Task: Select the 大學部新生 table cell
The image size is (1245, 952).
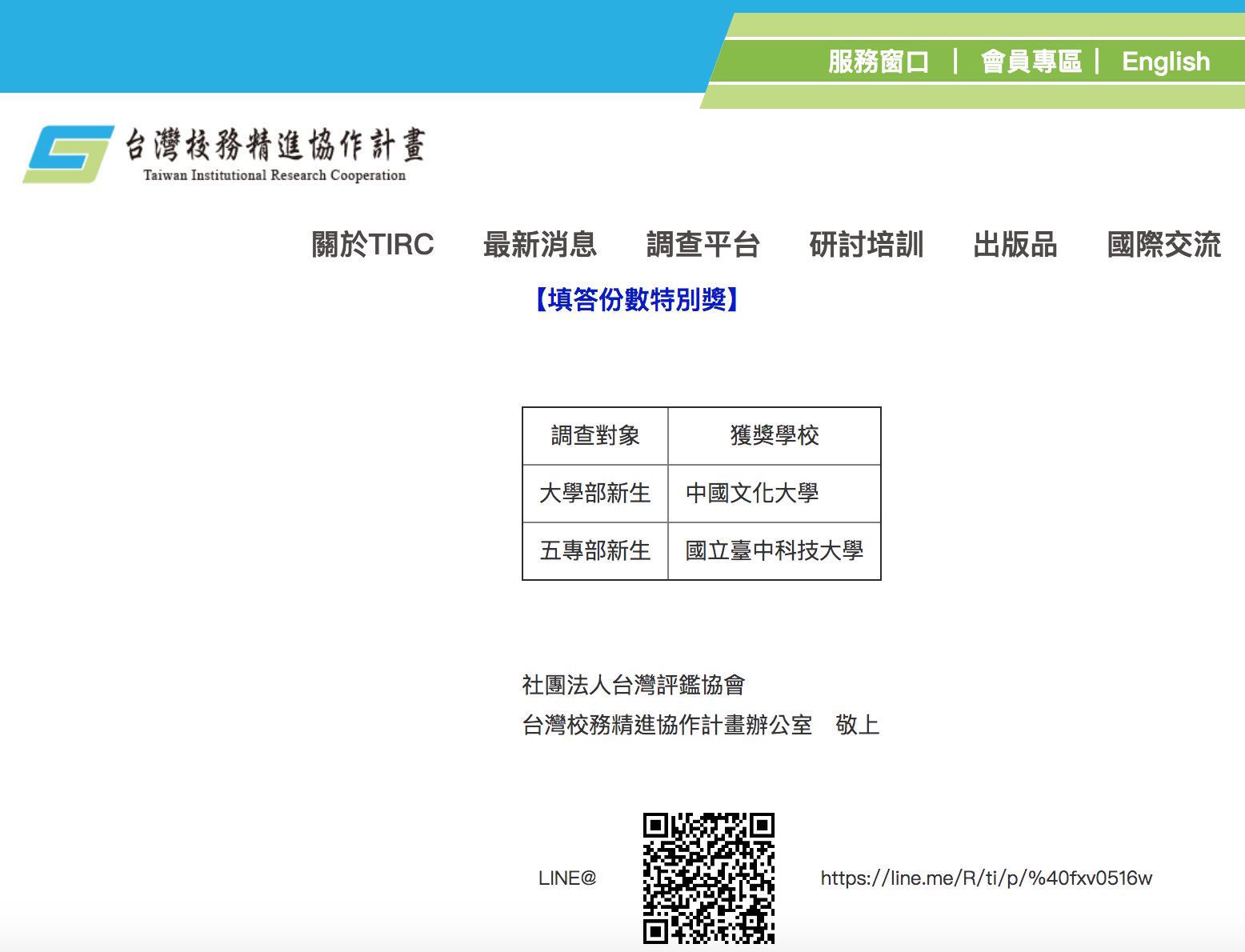Action: (595, 494)
